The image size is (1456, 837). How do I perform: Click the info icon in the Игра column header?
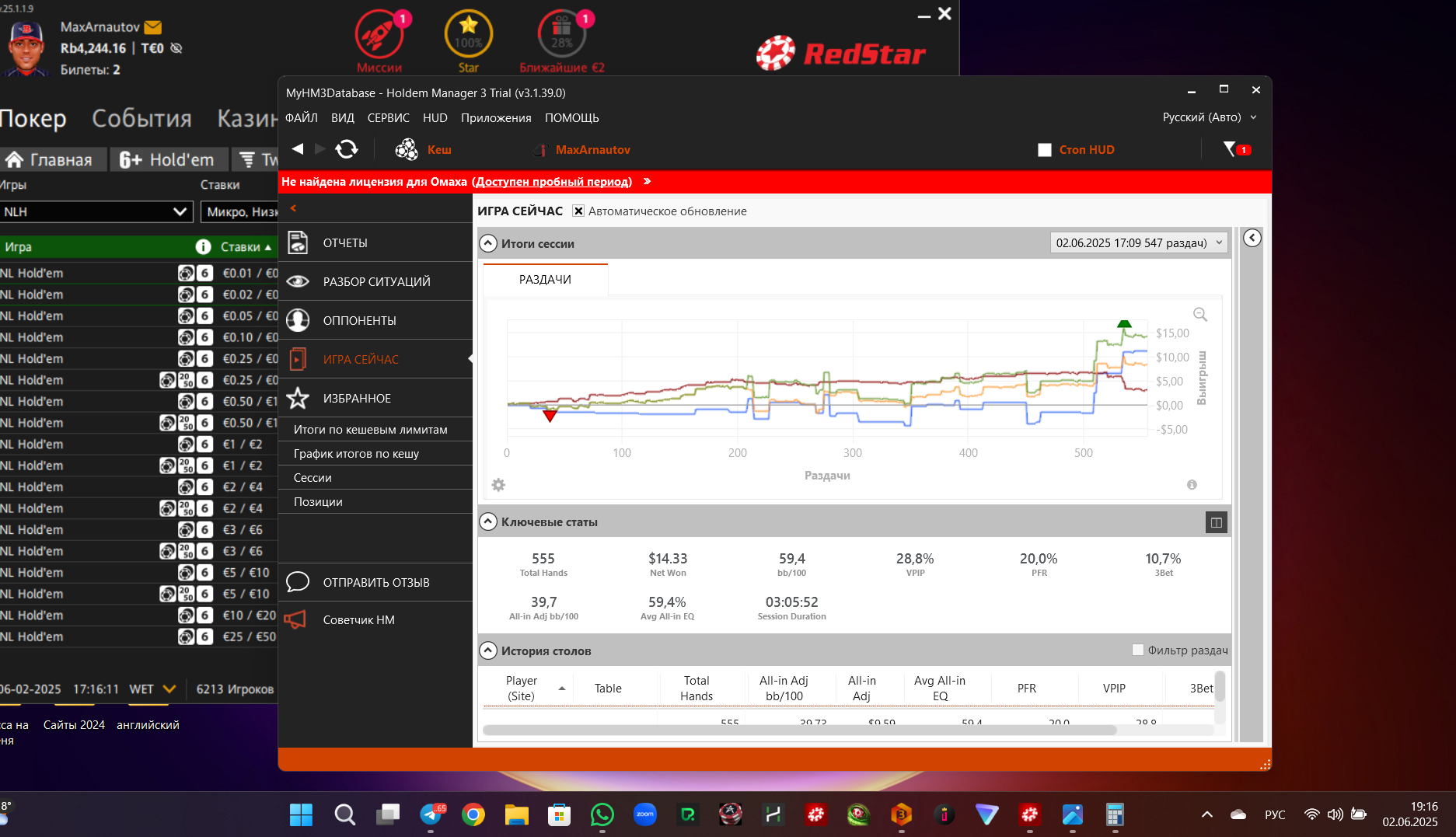(x=203, y=246)
